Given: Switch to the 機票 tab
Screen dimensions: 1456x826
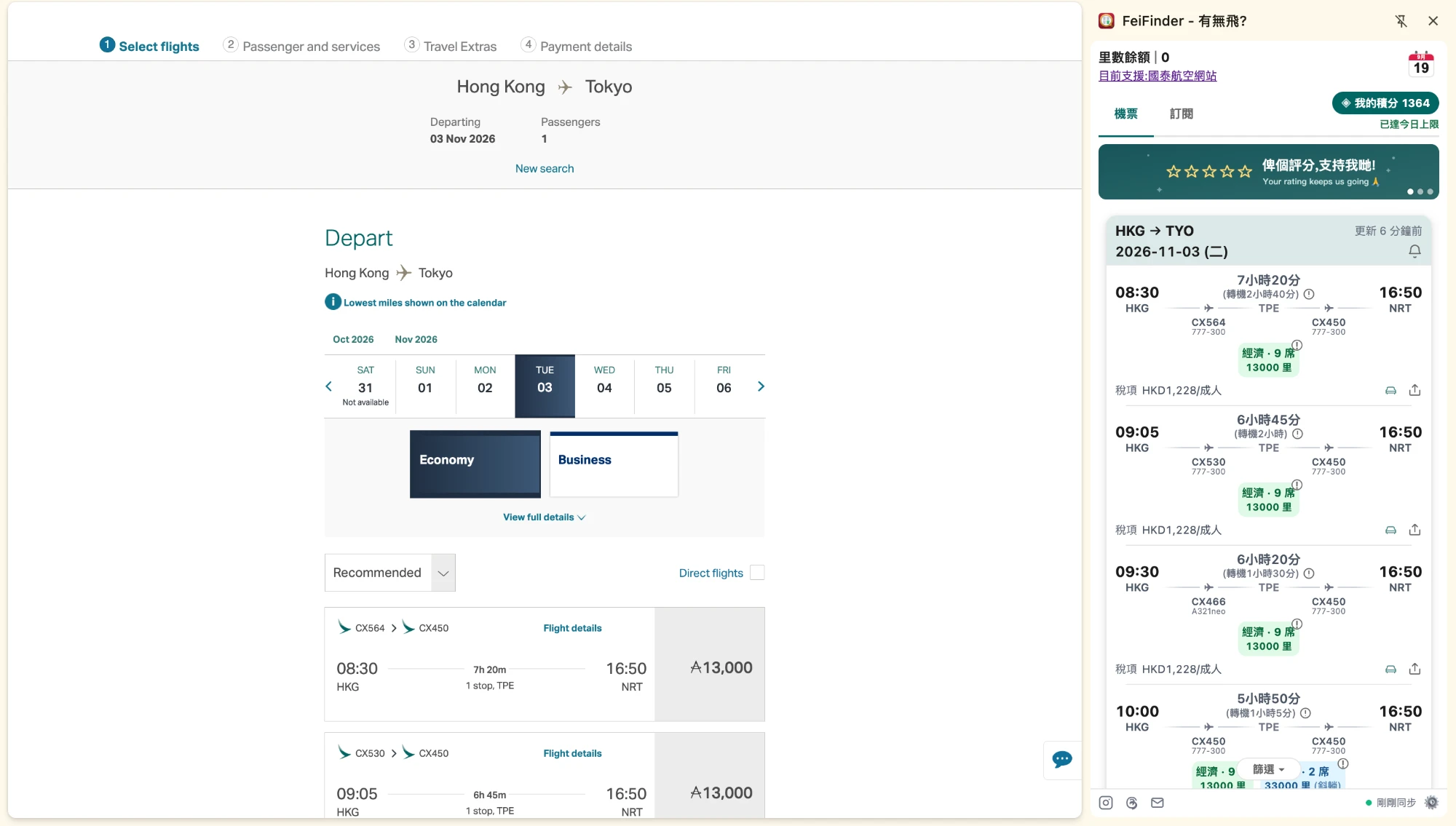Looking at the screenshot, I should [x=1126, y=114].
